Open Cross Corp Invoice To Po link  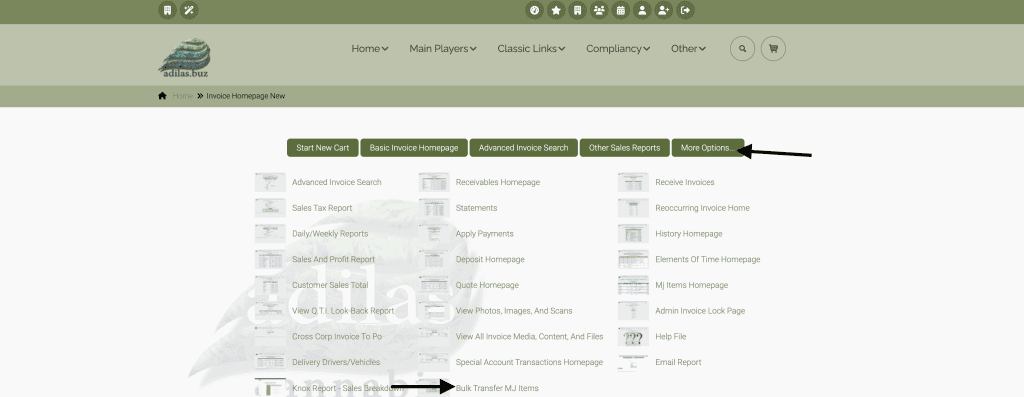(x=337, y=336)
